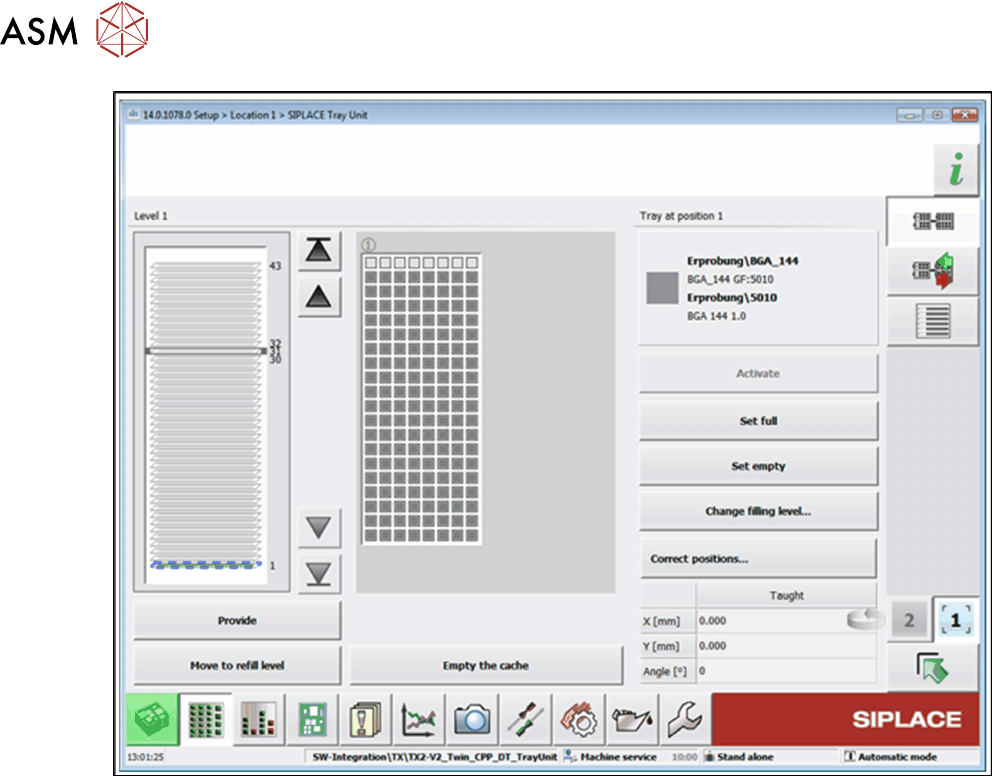This screenshot has width=992, height=776.
Task: Click the Angle value field
Action: pyautogui.click(x=786, y=671)
